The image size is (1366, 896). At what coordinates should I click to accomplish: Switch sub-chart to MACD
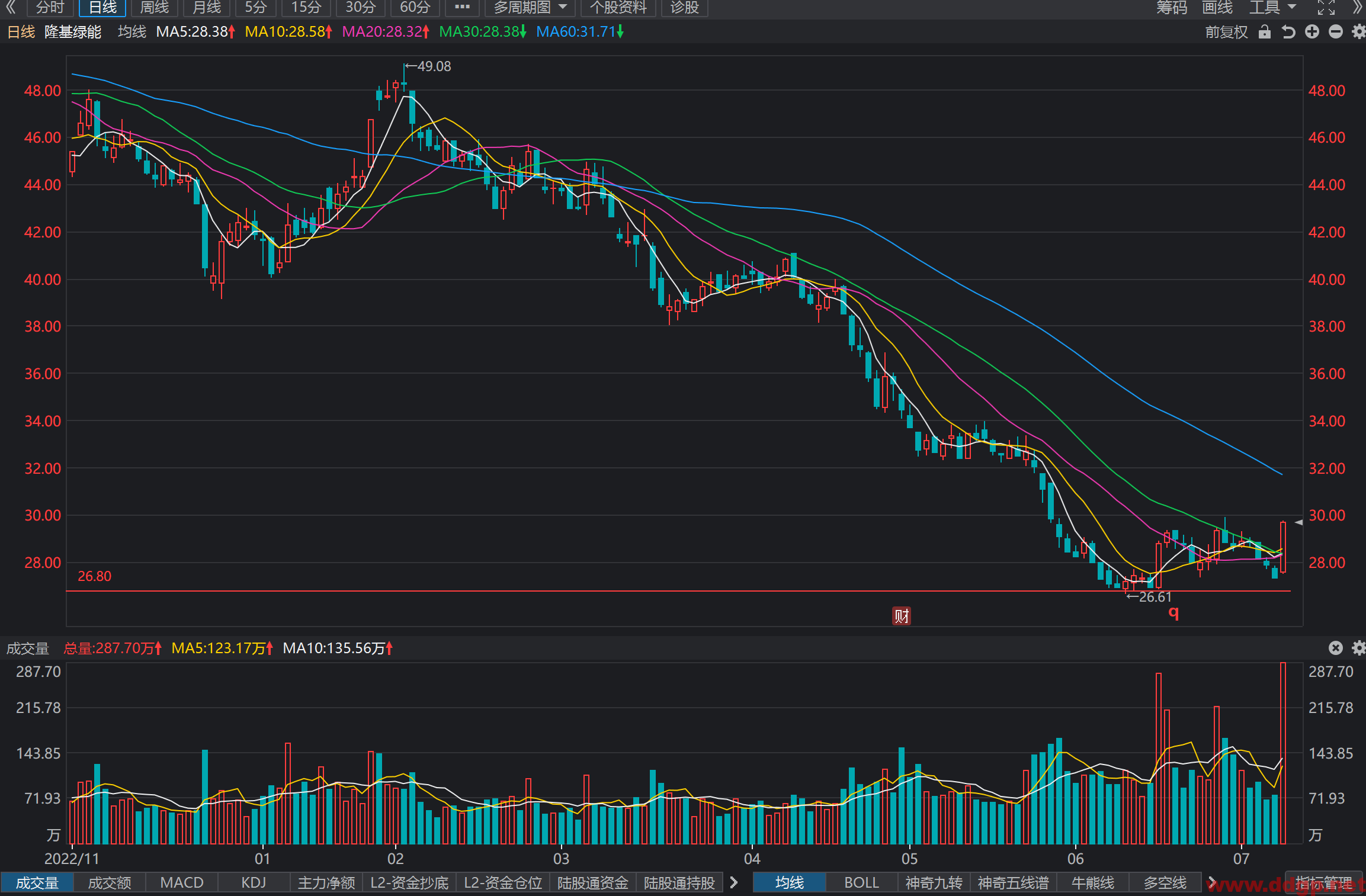182,883
